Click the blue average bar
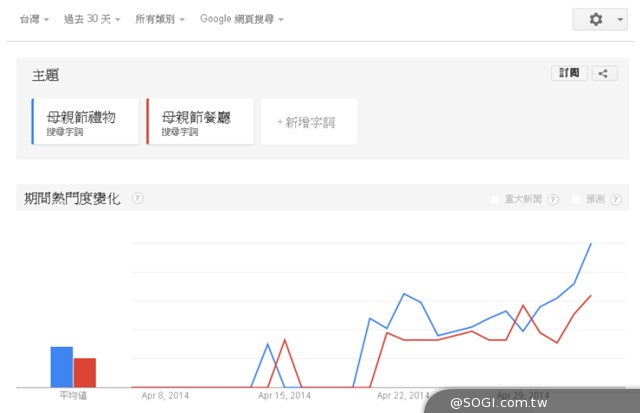This screenshot has height=413, width=640. point(62,366)
